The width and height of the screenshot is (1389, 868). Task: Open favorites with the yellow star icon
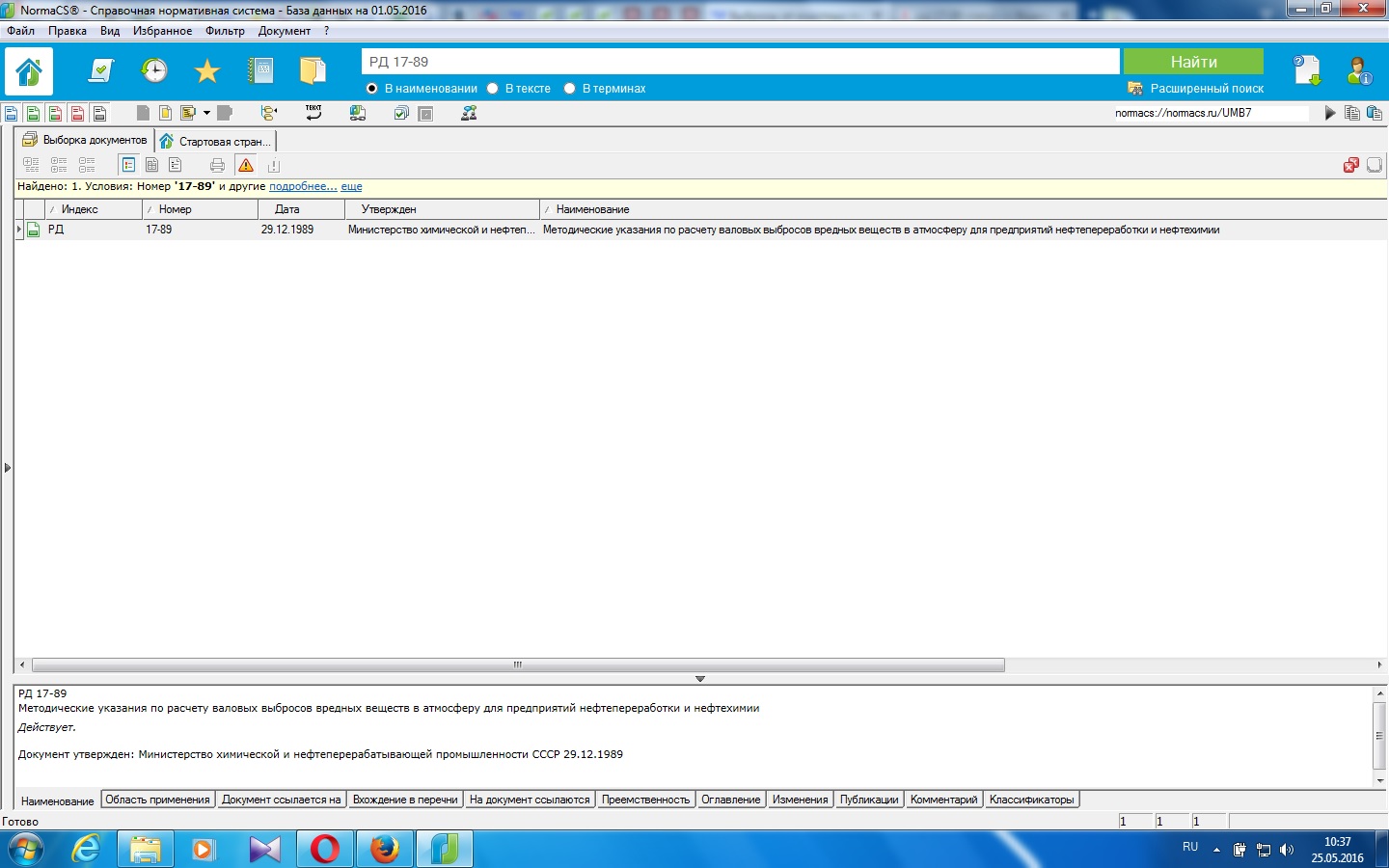[207, 70]
